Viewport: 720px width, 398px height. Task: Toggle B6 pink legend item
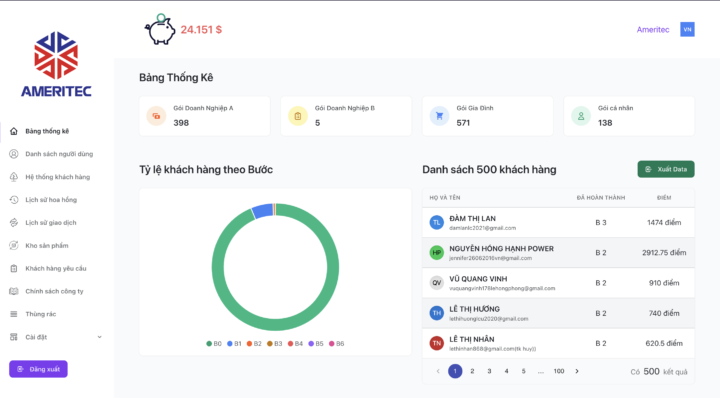coord(337,344)
